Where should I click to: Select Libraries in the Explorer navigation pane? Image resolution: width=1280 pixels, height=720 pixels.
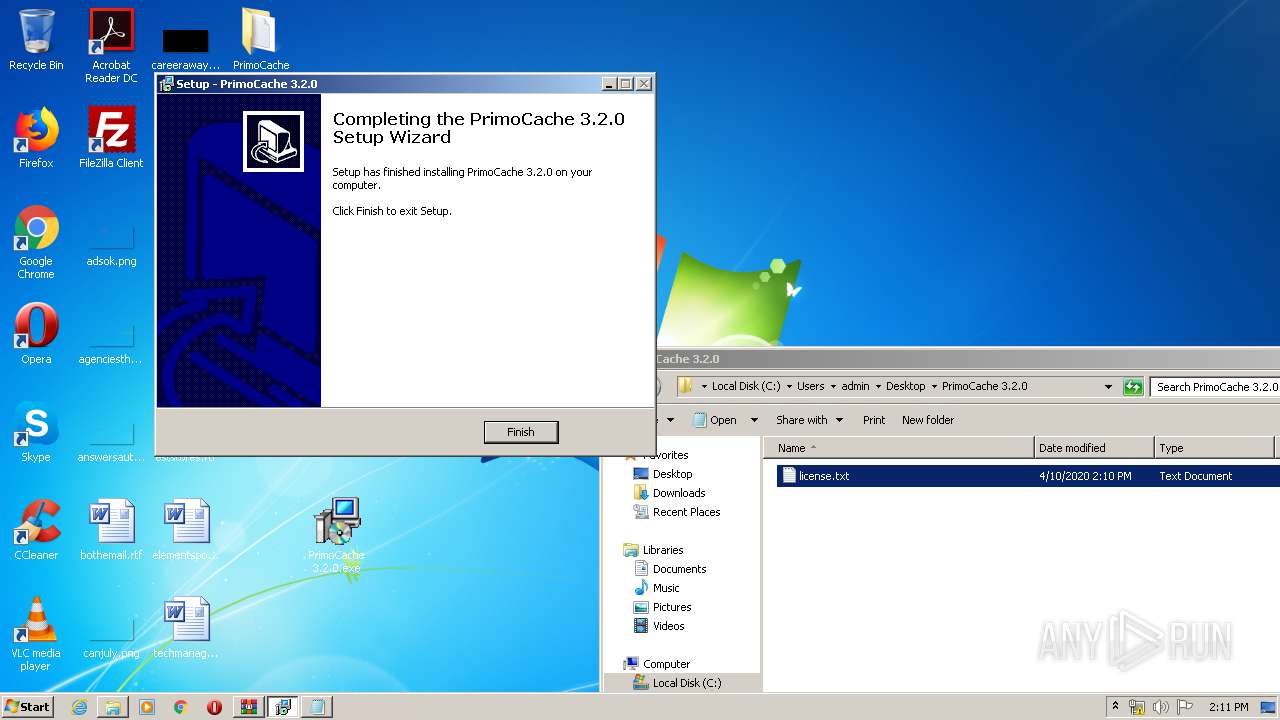click(x=663, y=550)
